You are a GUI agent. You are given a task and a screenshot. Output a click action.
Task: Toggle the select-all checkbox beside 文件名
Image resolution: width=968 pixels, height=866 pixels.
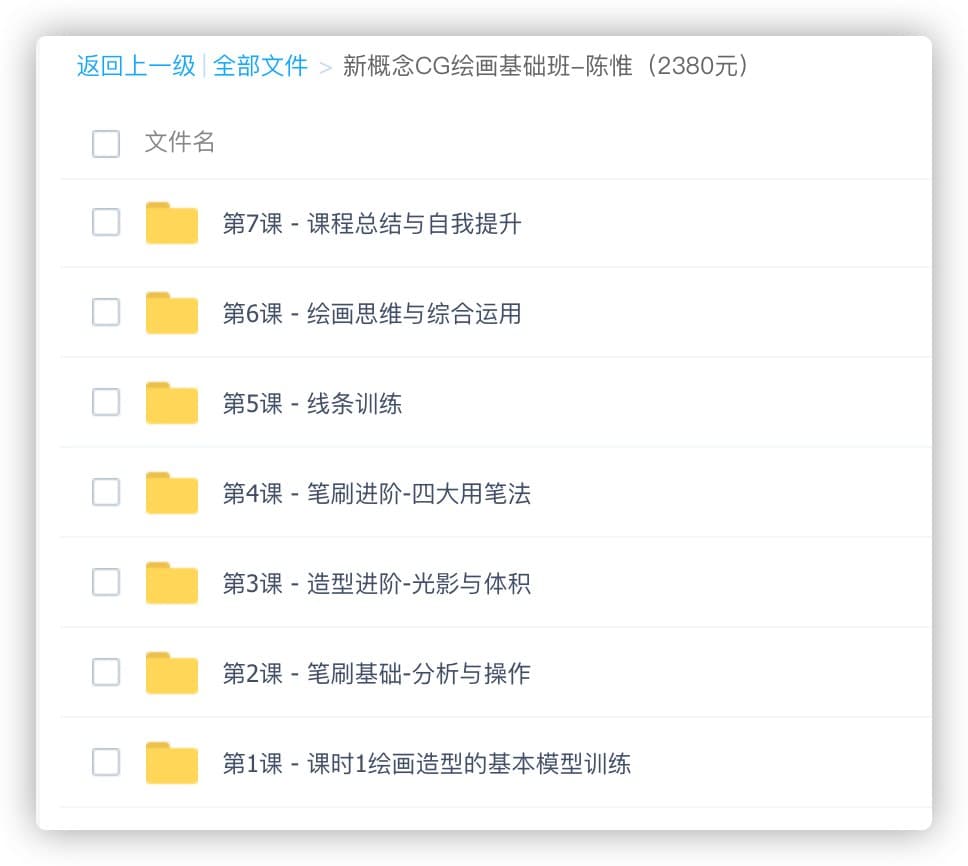(106, 143)
